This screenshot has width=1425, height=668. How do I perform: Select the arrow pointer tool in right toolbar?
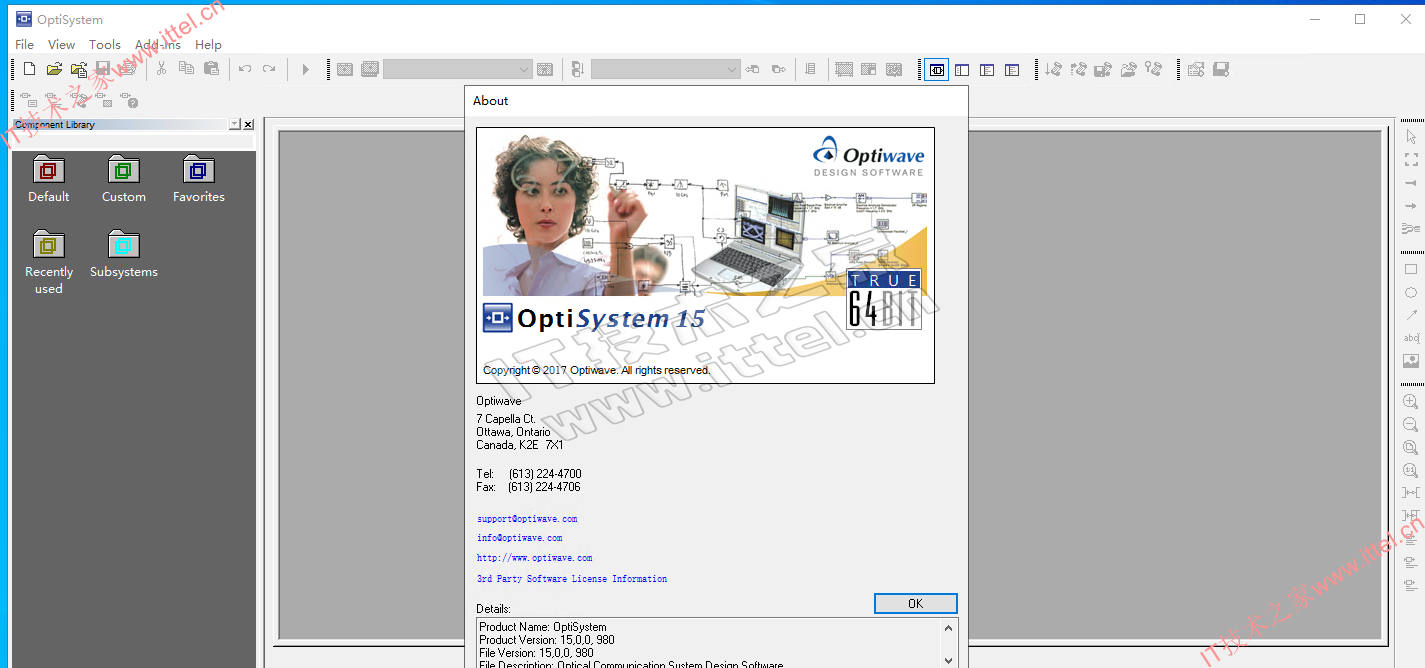click(x=1411, y=136)
